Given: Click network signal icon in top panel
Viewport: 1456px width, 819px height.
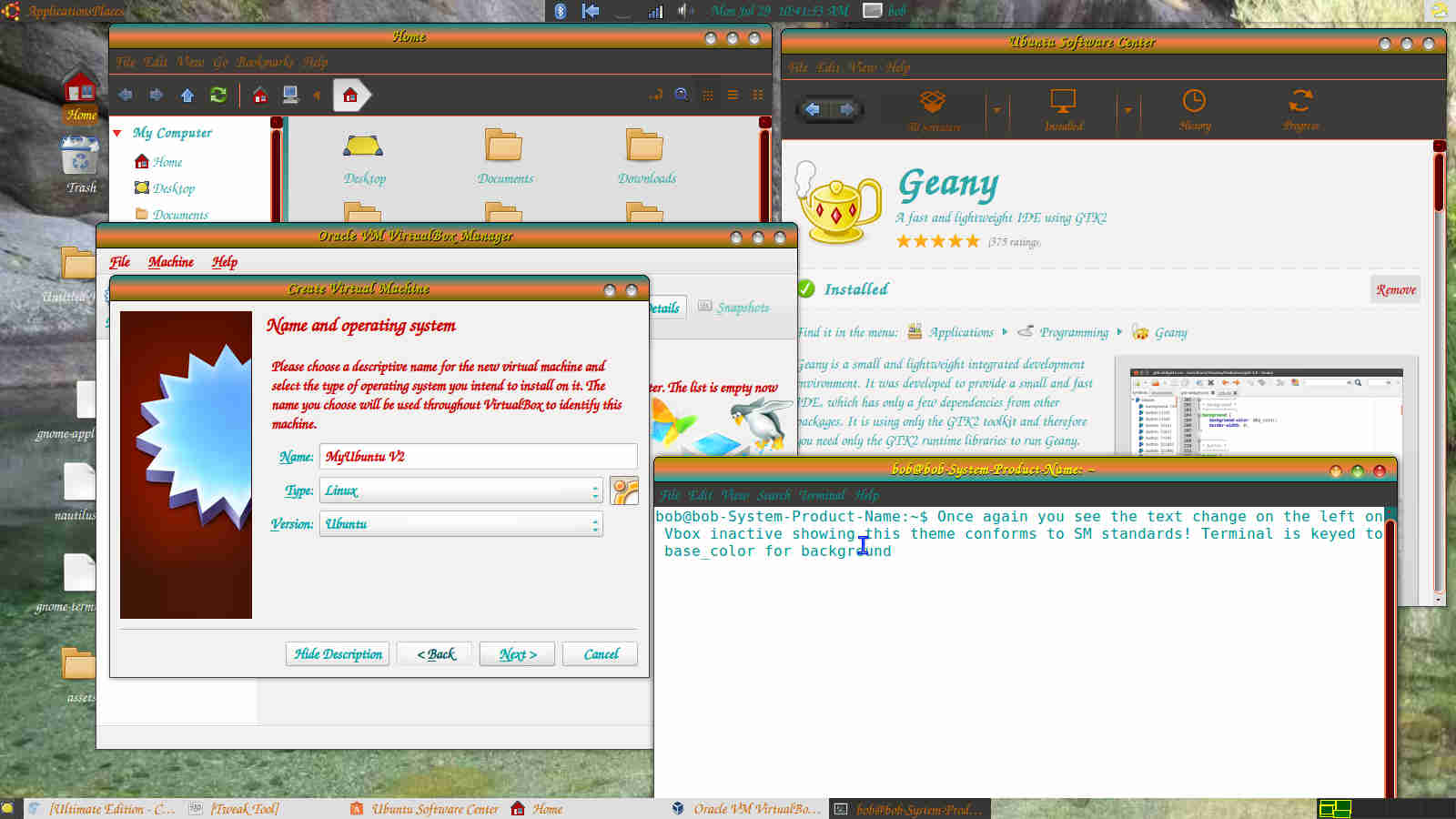Looking at the screenshot, I should [655, 11].
